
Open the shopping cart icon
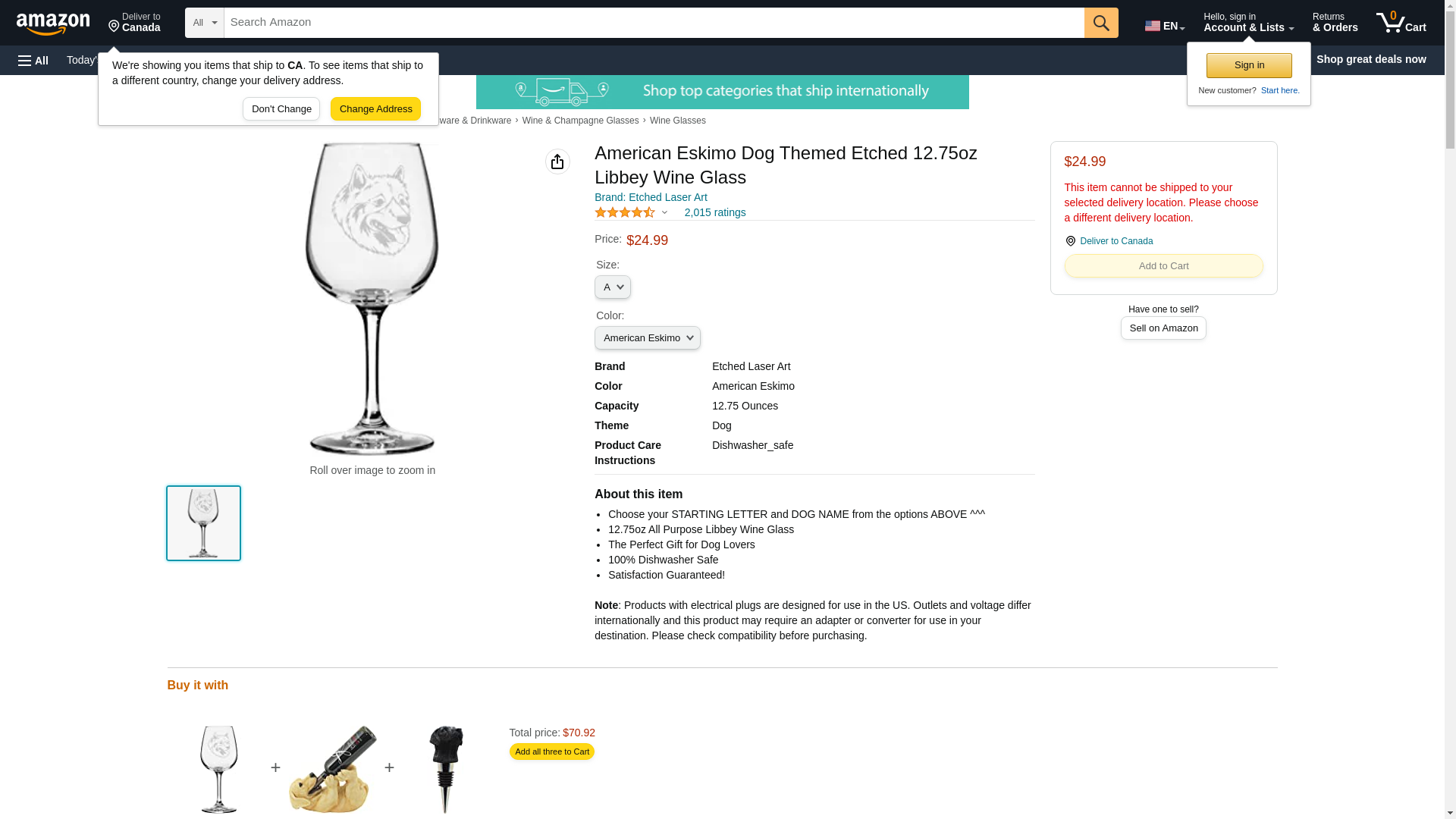point(1401,23)
